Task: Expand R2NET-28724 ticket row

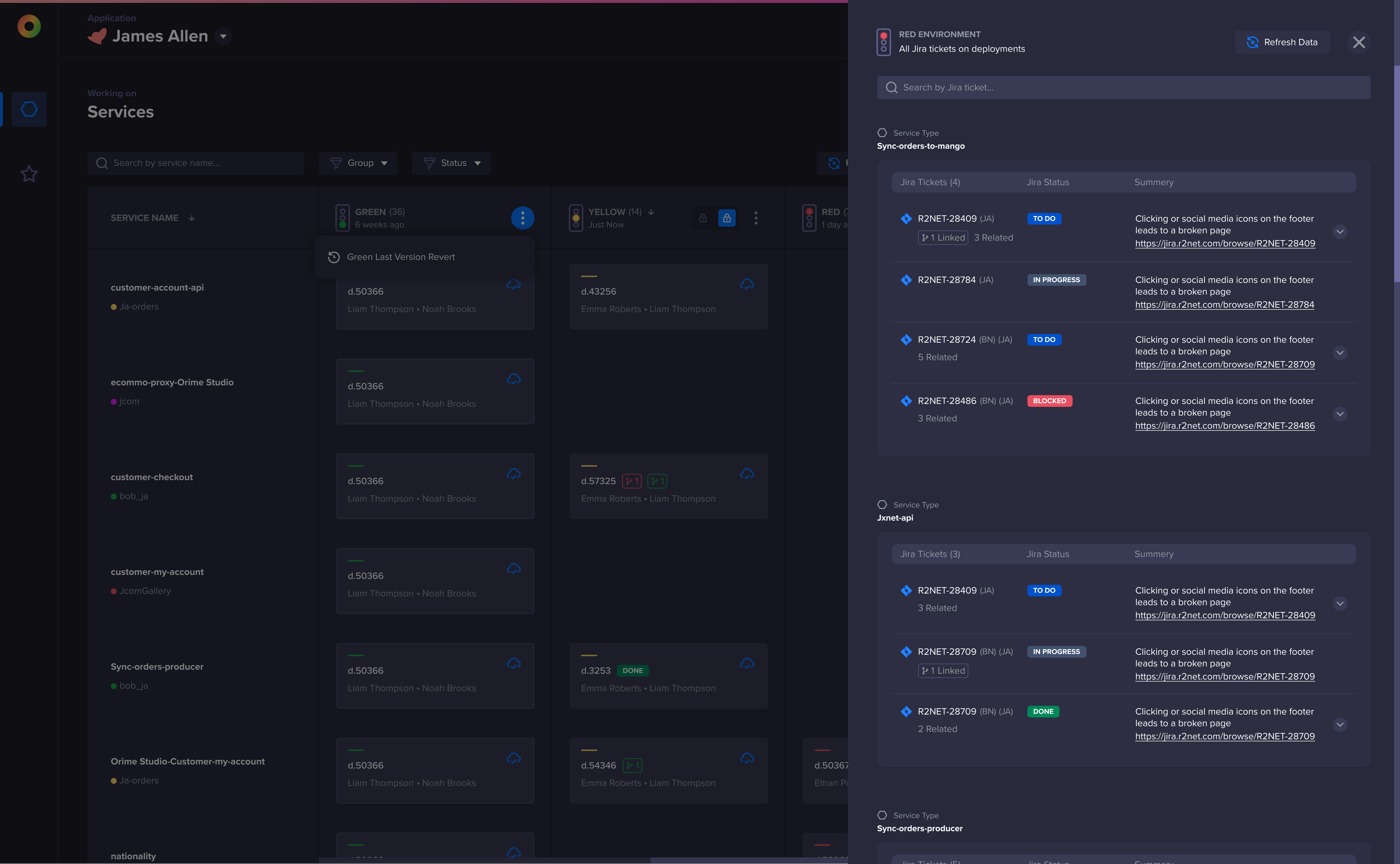Action: (1339, 353)
